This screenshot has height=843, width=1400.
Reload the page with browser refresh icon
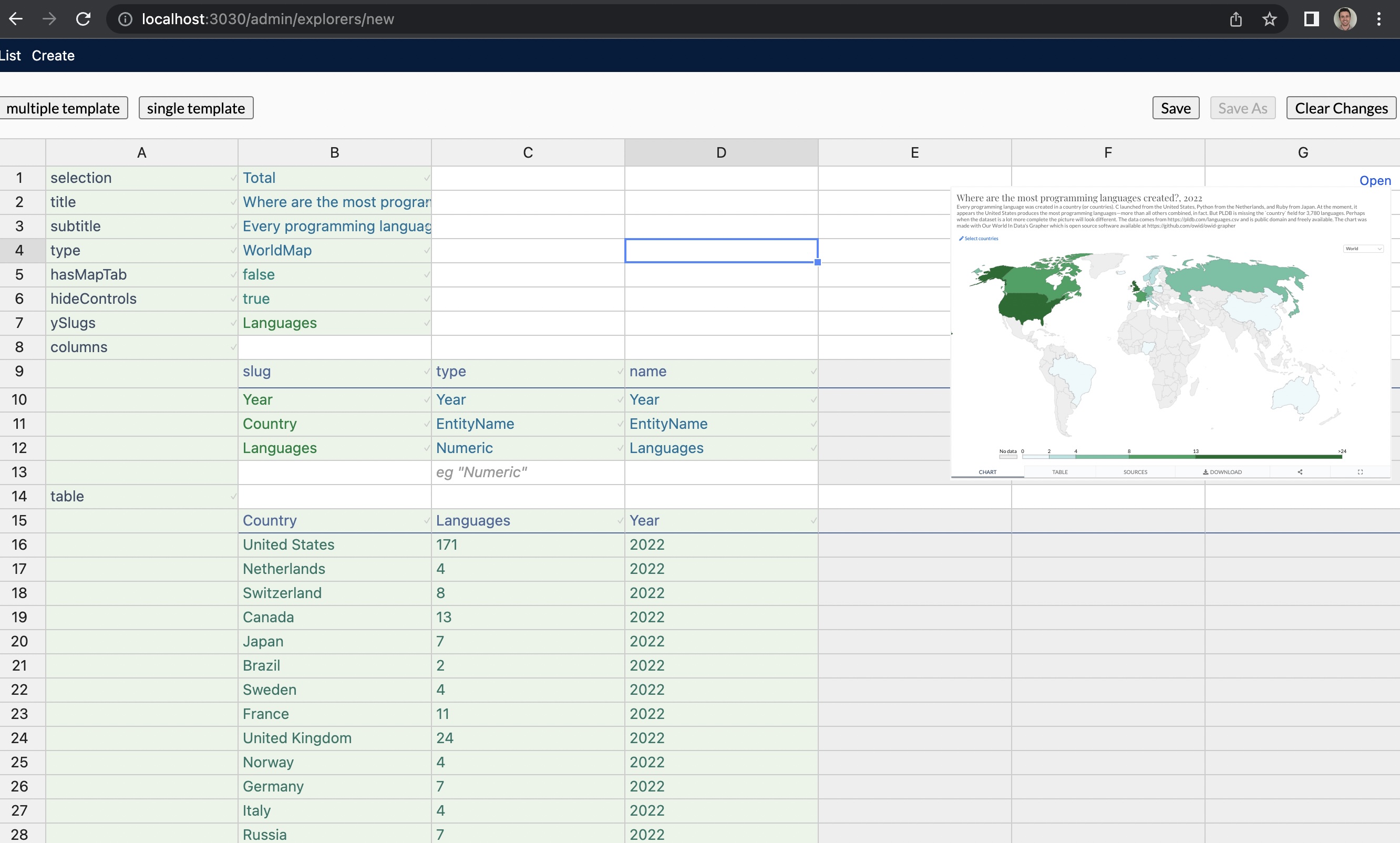(x=84, y=19)
